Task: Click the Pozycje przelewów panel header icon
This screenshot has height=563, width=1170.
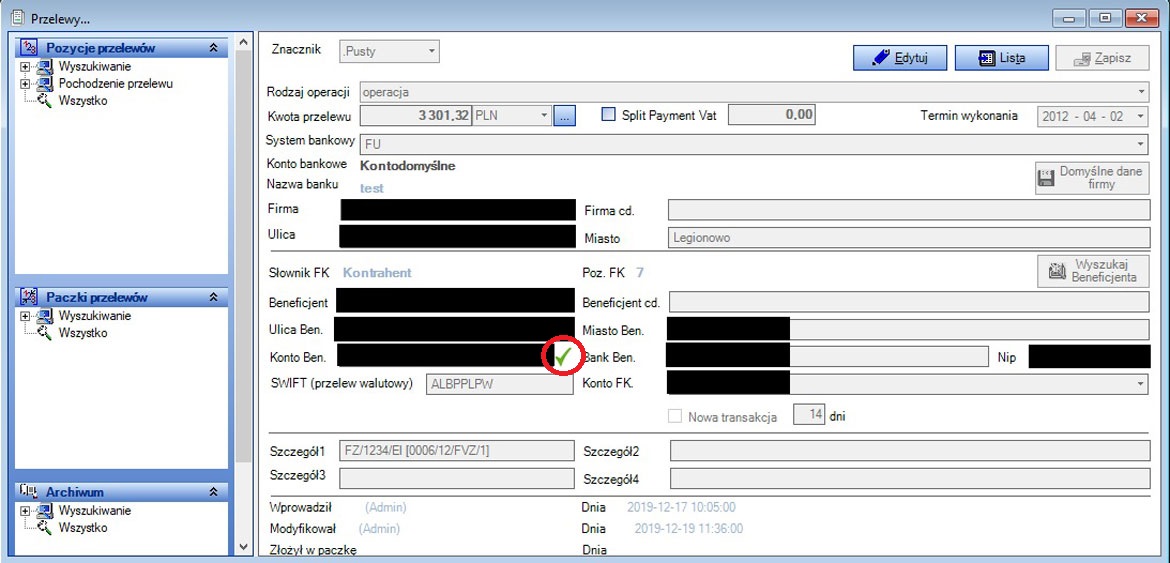Action: tap(29, 48)
